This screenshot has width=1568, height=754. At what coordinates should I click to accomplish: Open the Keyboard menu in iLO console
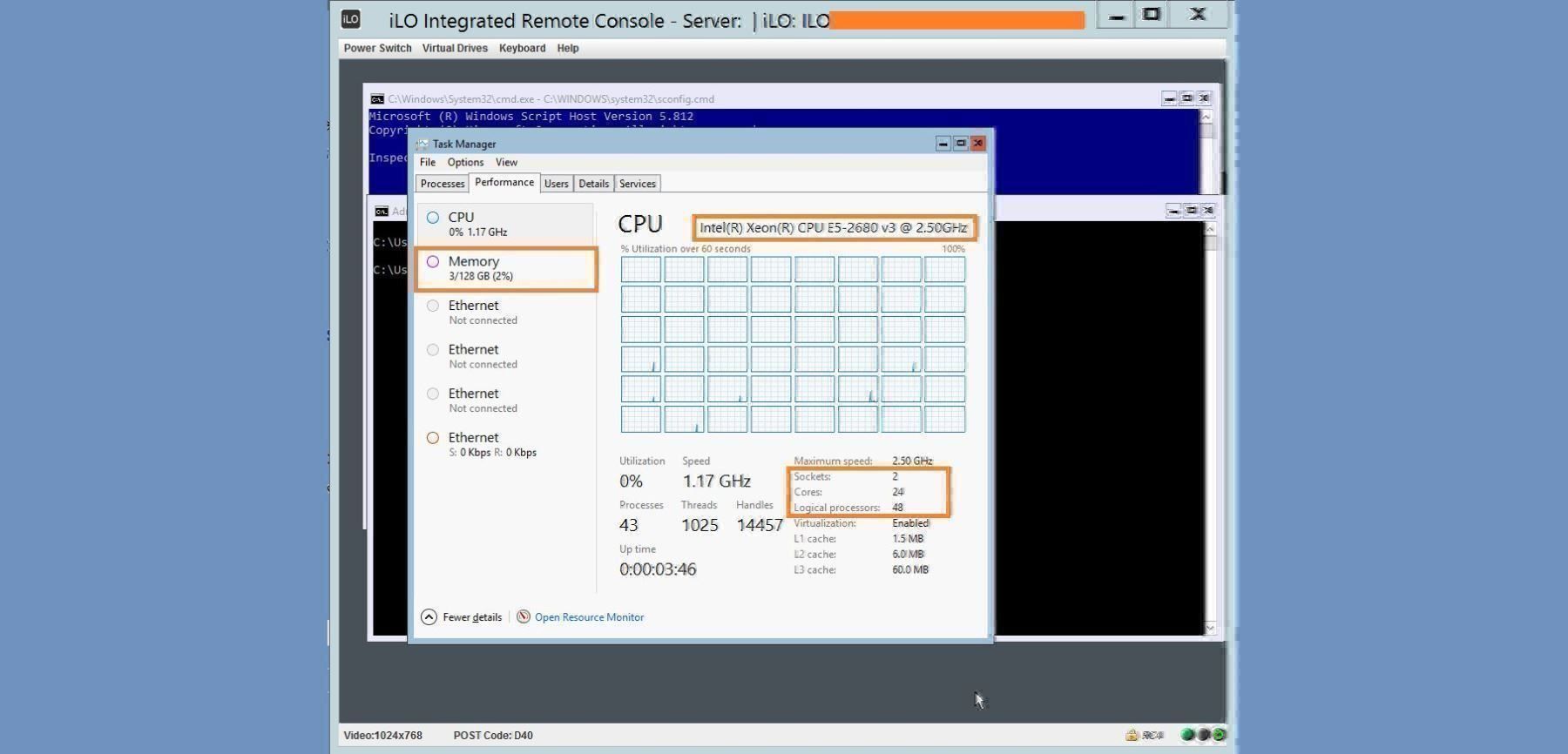point(522,48)
